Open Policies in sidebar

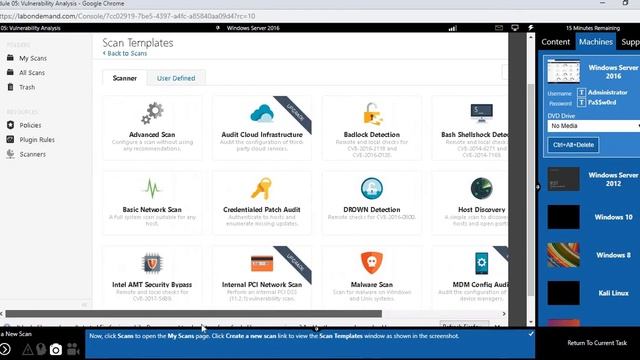click(x=30, y=125)
